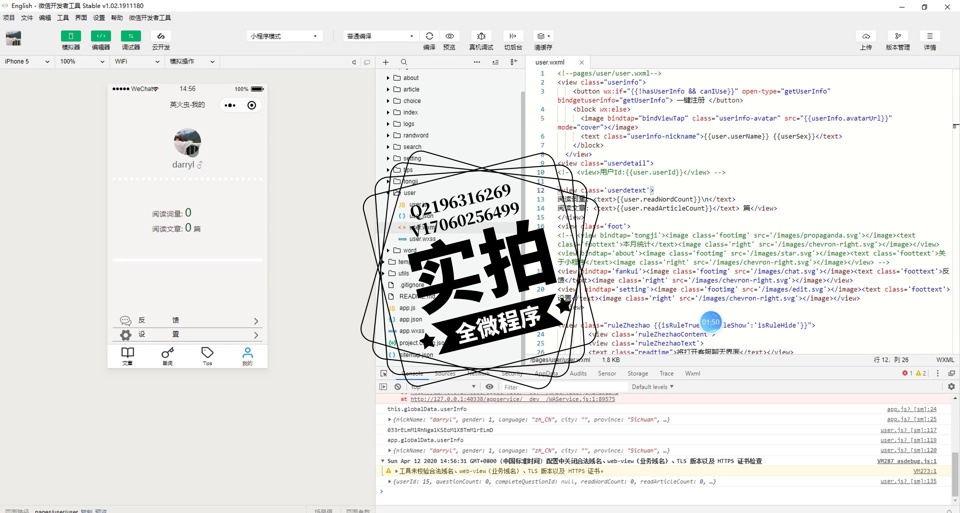Open version management (版本管理)
960x513 pixels.
[x=898, y=36]
